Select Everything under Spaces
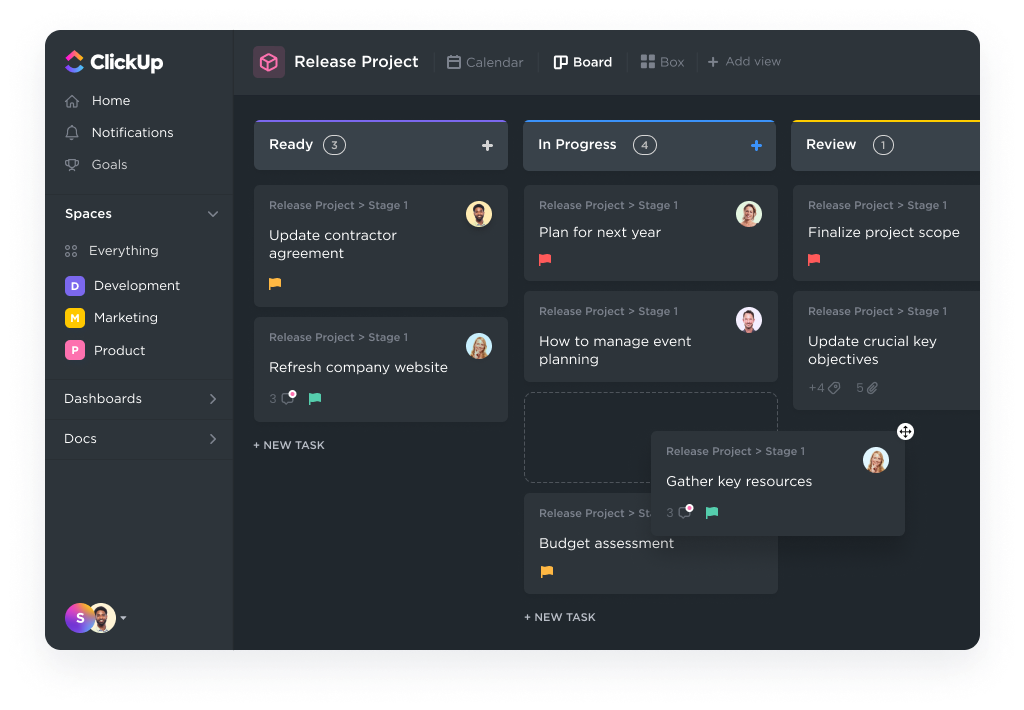This screenshot has height=710, width=1024. point(123,251)
